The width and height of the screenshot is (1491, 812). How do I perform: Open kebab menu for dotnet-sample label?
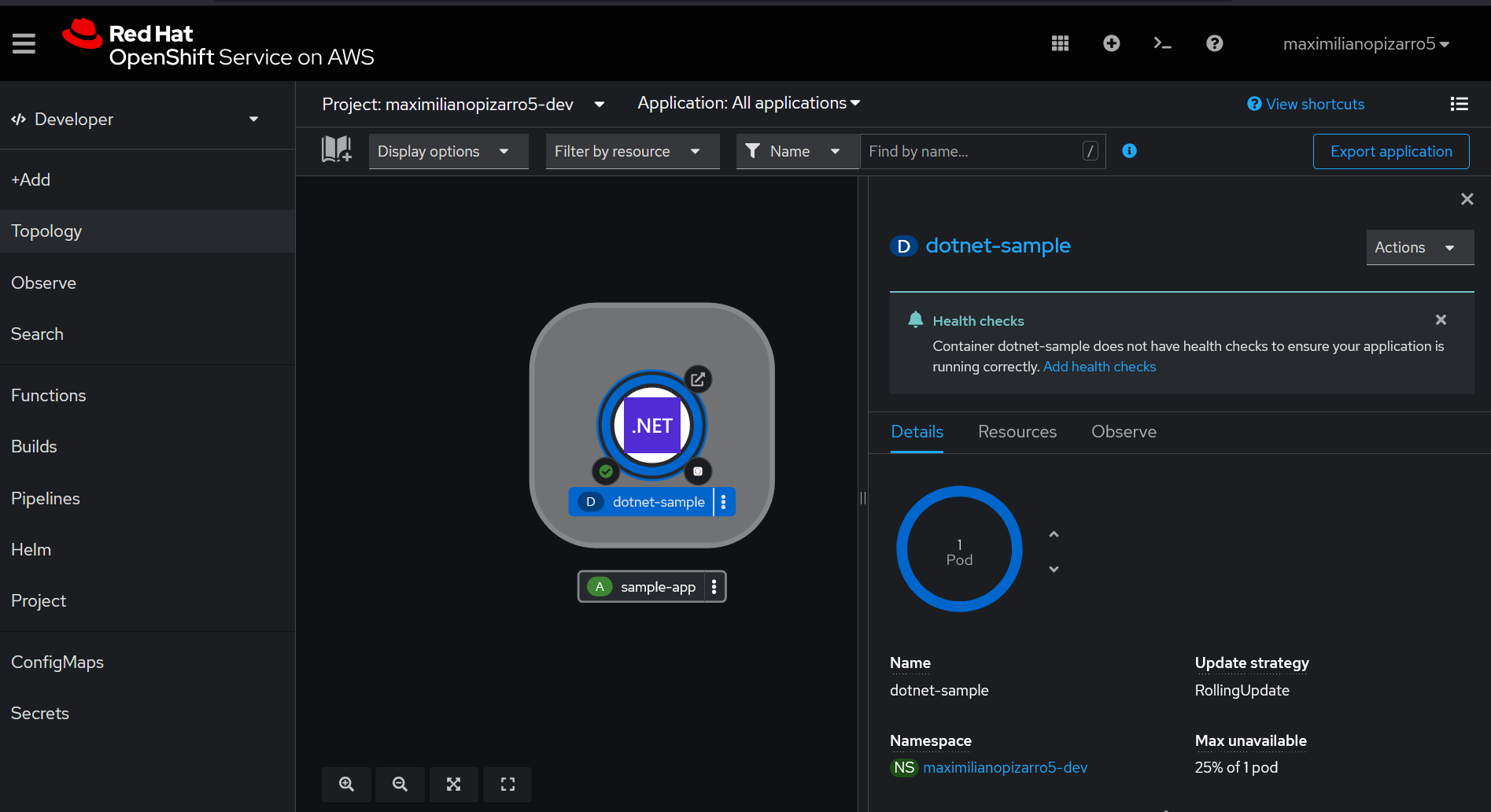pos(724,502)
